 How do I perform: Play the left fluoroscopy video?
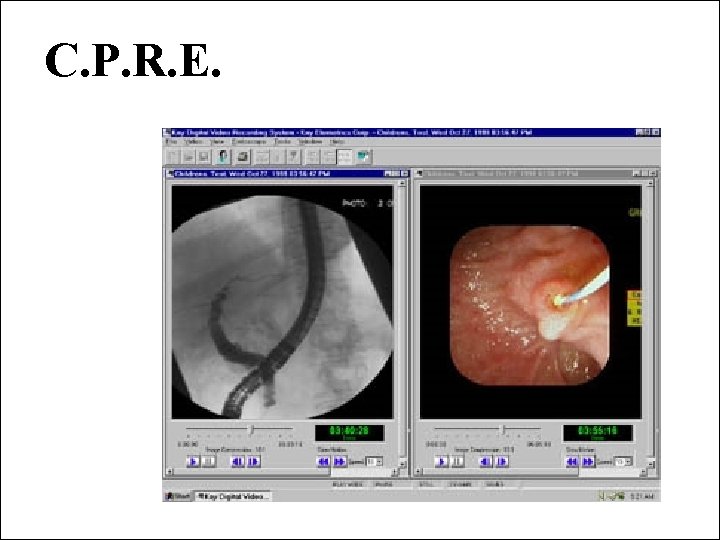pos(193,461)
